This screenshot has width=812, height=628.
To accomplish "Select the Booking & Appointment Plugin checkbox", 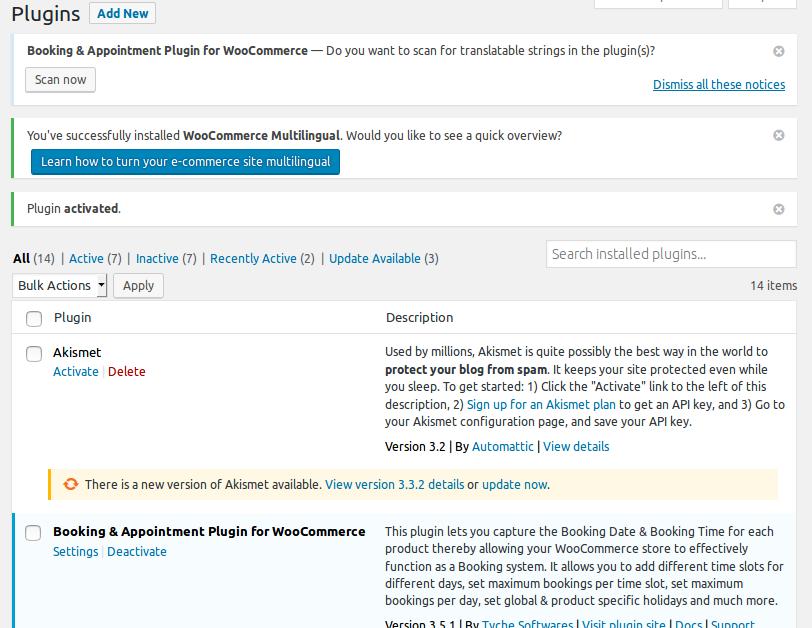I will coord(34,532).
